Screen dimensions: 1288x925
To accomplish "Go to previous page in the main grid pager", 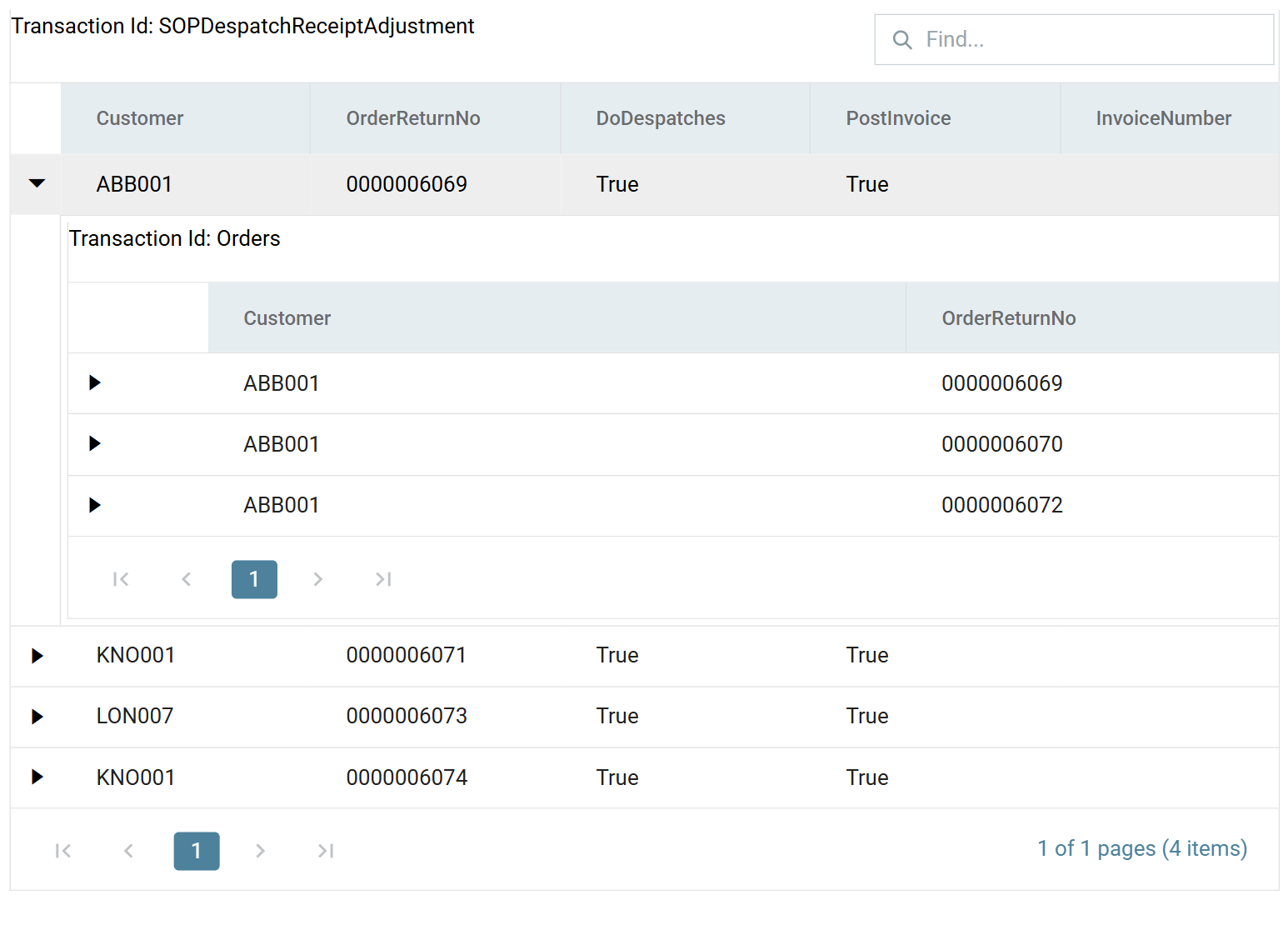I will (x=129, y=851).
